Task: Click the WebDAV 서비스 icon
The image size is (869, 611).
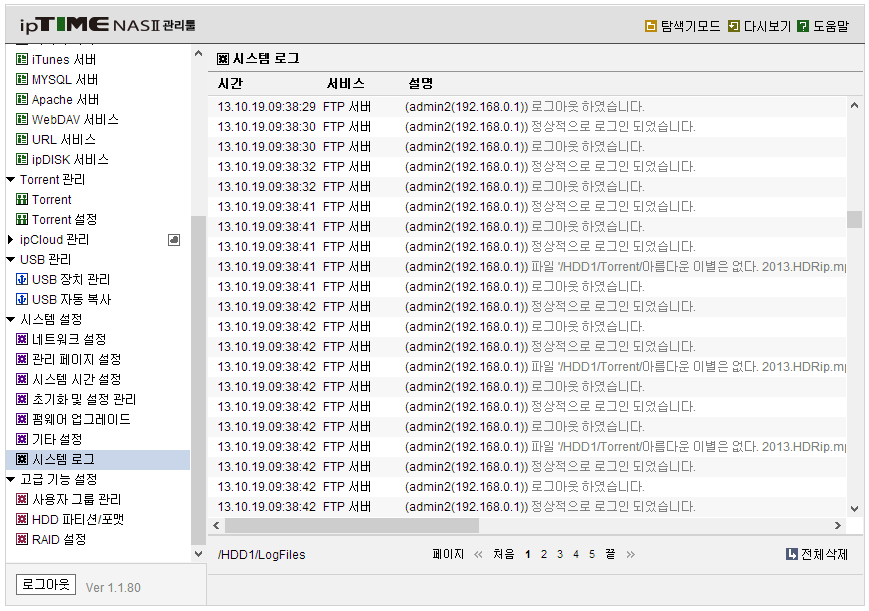Action: click(22, 119)
